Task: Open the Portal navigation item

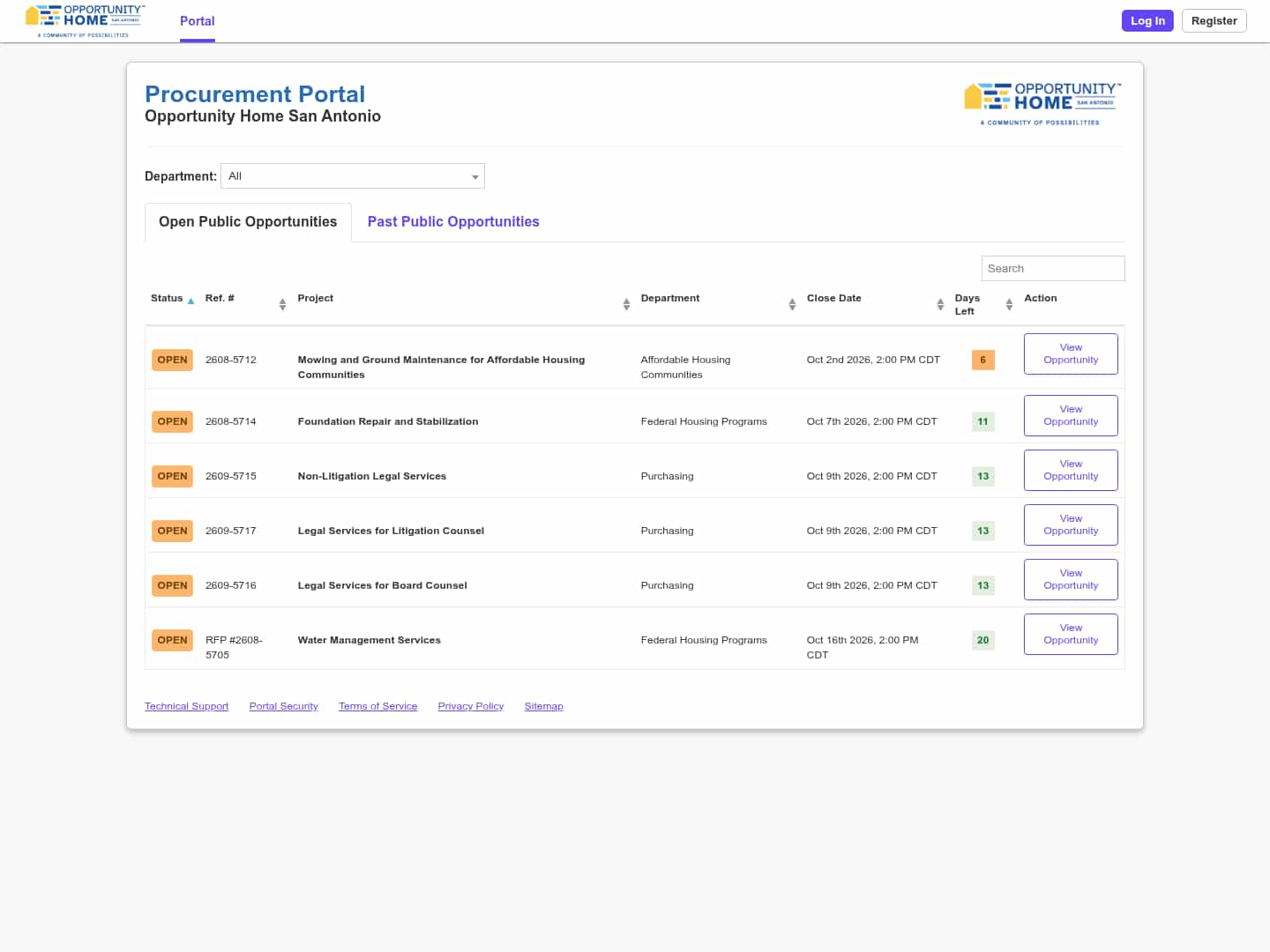Action: pyautogui.click(x=198, y=21)
